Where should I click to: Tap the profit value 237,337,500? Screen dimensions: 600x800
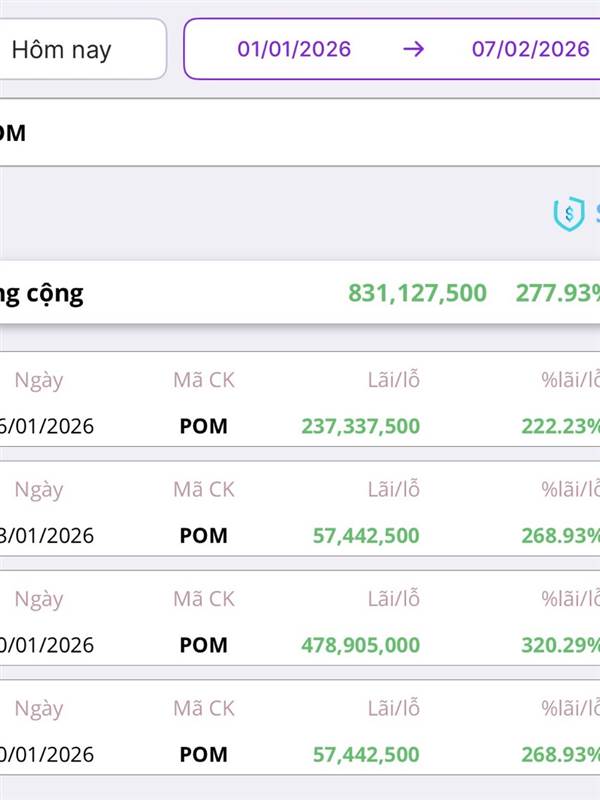[x=360, y=426]
